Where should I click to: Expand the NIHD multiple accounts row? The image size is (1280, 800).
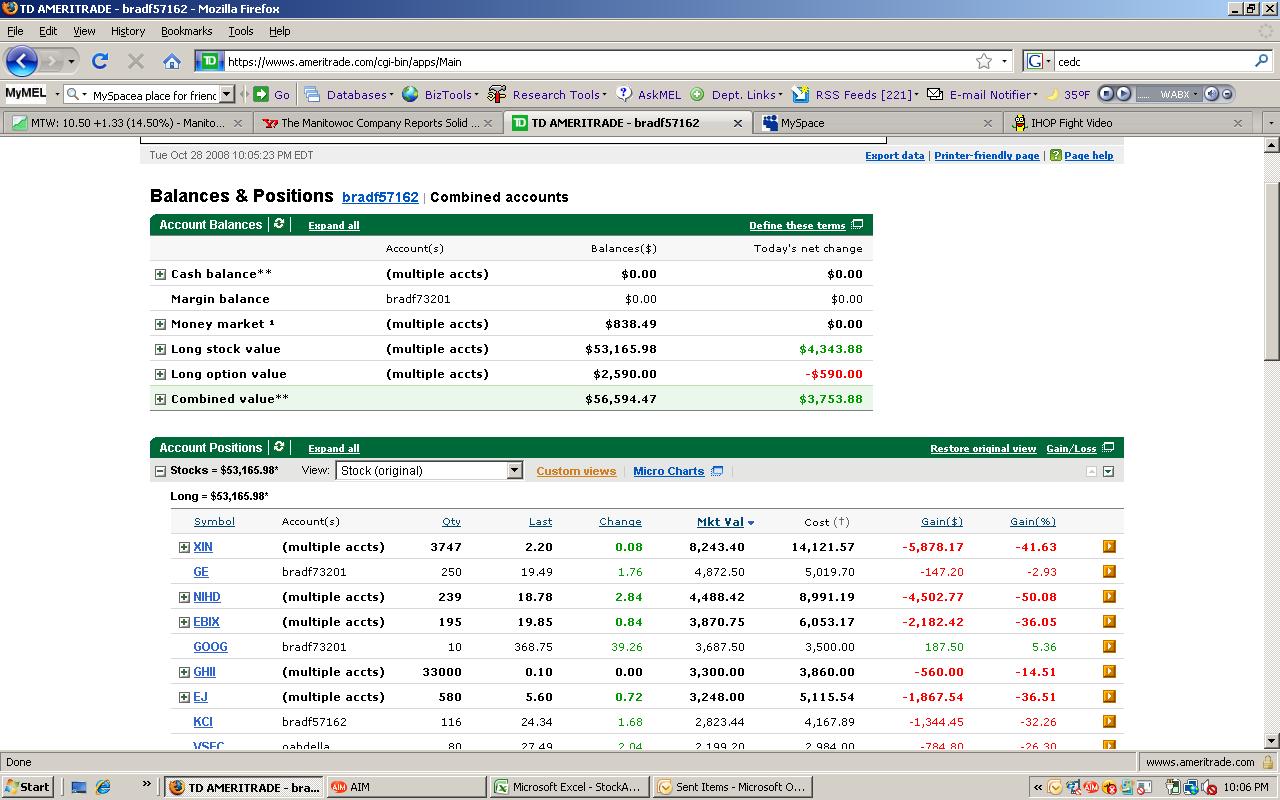pyautogui.click(x=184, y=597)
